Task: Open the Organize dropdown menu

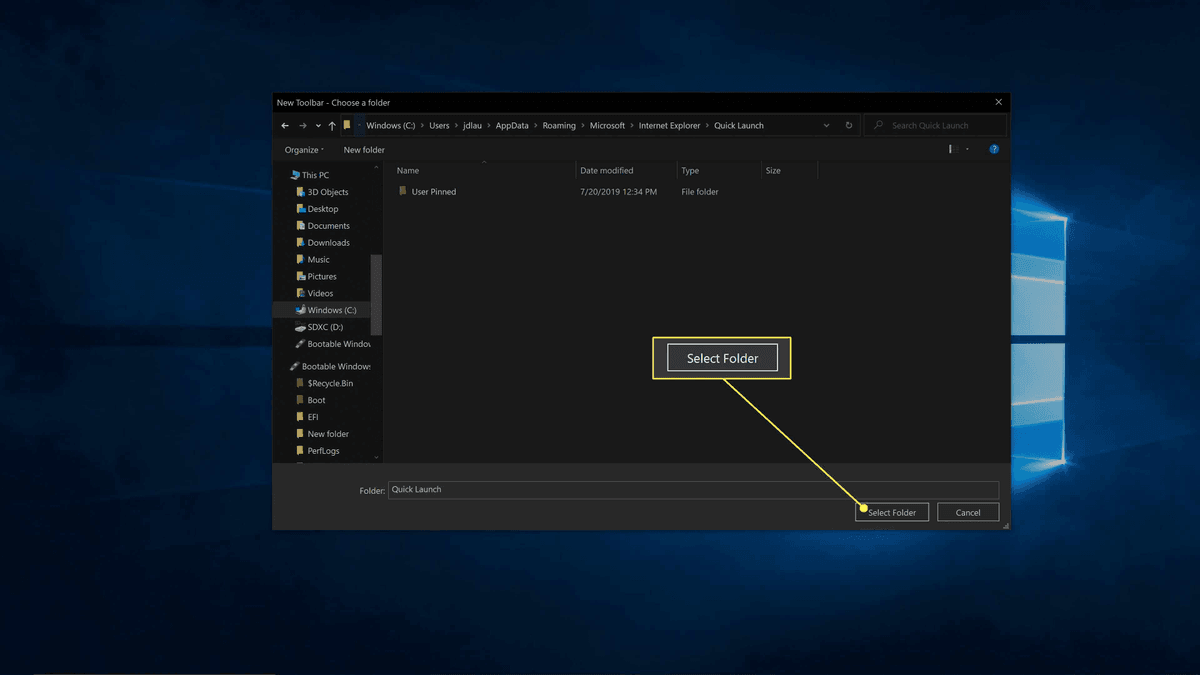Action: [x=303, y=148]
